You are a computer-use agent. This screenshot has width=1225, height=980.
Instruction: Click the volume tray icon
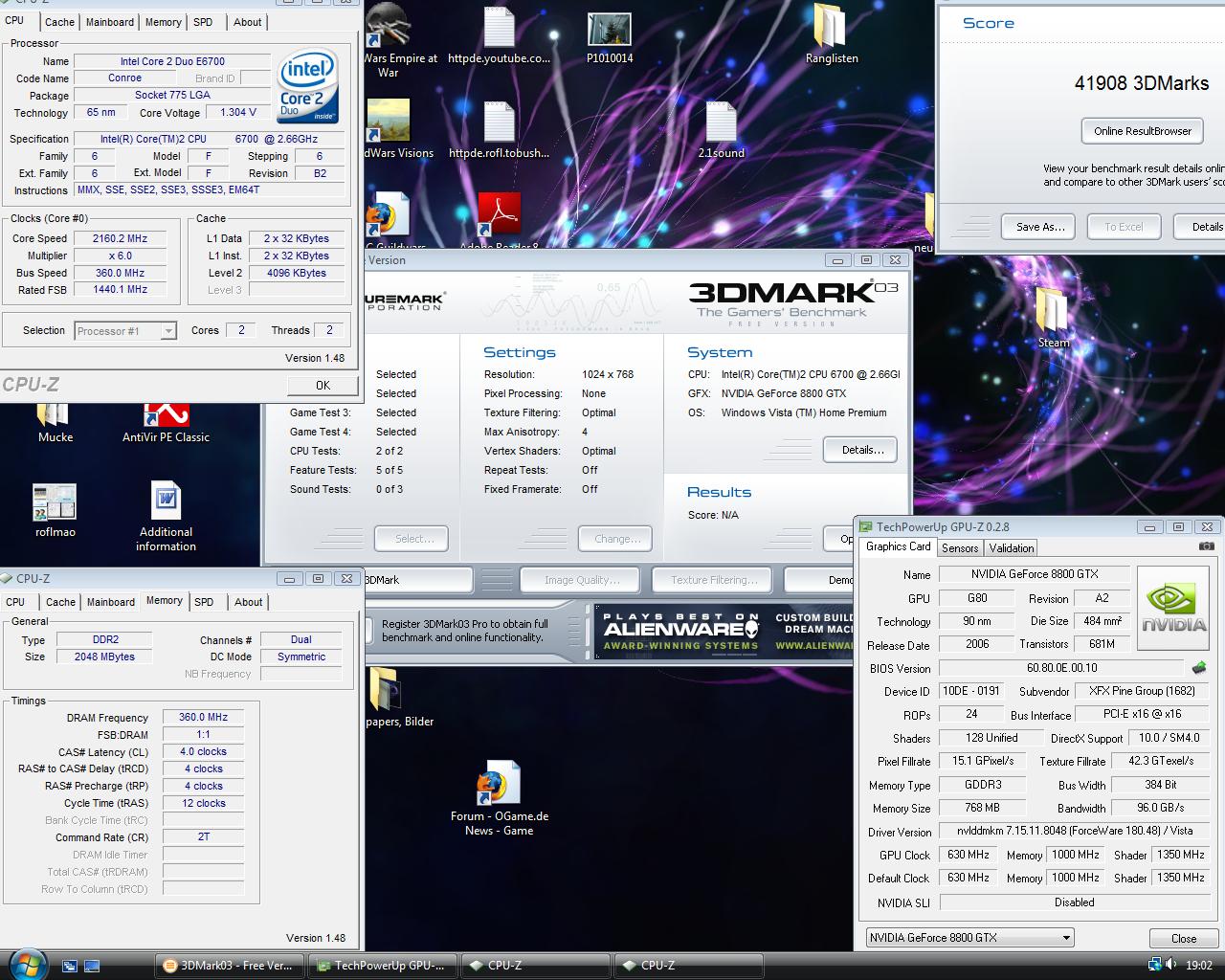pyautogui.click(x=1172, y=965)
